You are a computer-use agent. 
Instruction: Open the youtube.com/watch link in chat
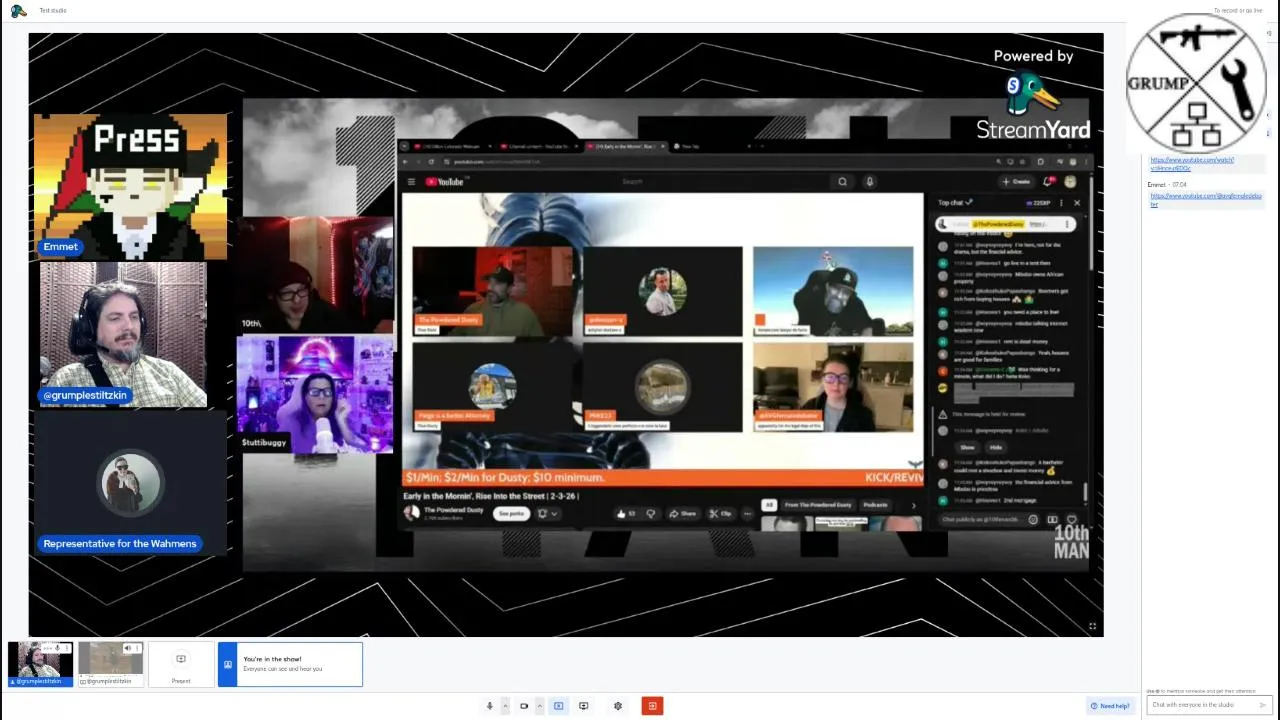(1191, 164)
